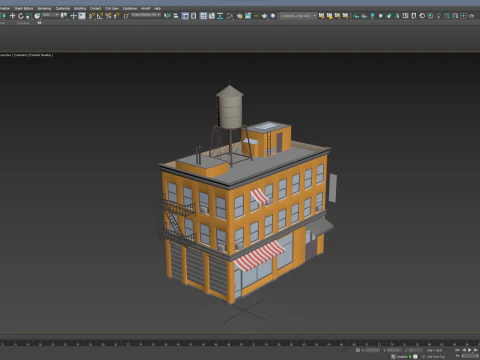Open the reference coordinate system dropdown
This screenshot has height=360, width=480.
tap(51, 15)
